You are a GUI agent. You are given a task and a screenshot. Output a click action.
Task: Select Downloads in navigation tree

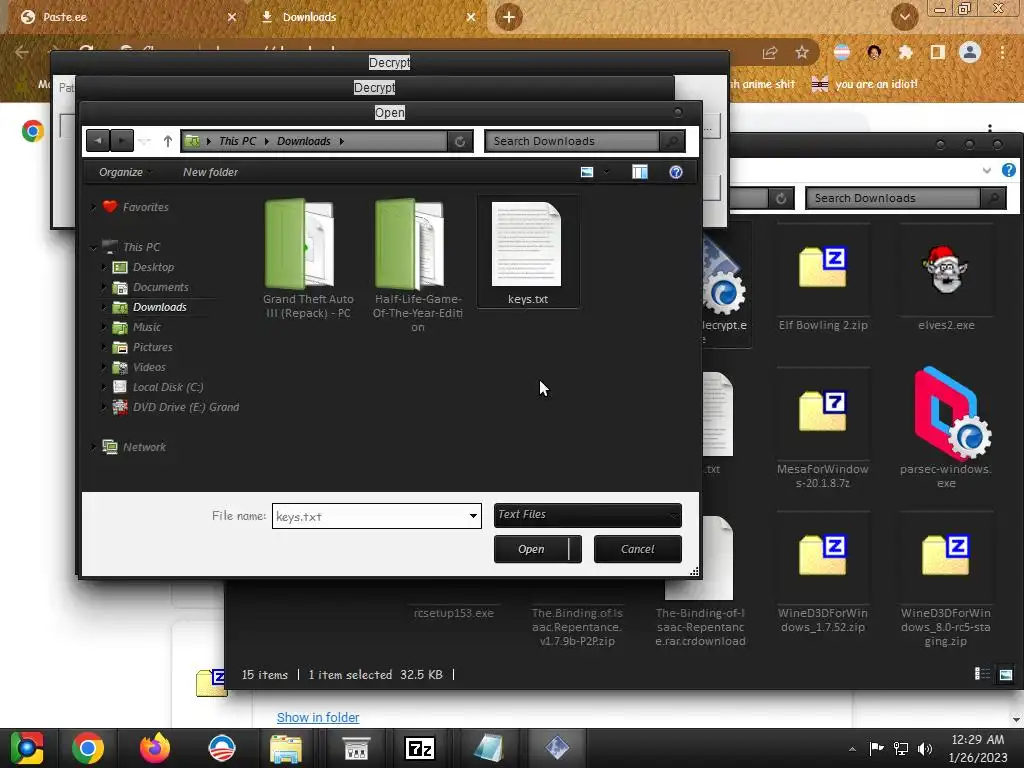[159, 307]
